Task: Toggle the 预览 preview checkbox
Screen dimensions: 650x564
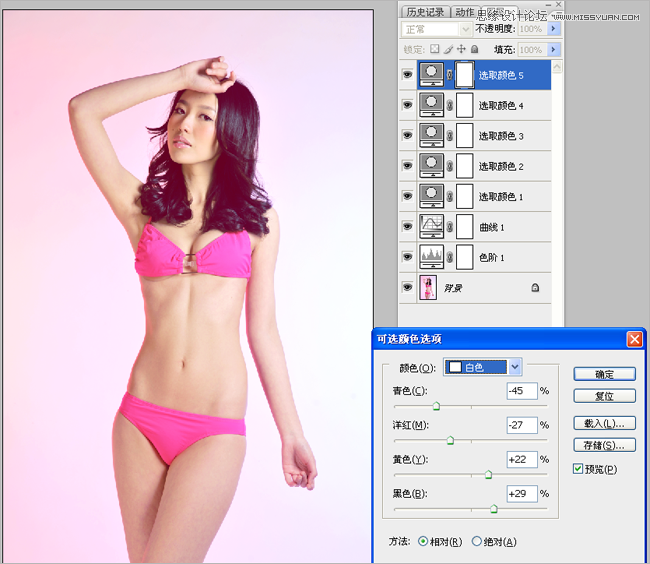Action: (x=578, y=469)
